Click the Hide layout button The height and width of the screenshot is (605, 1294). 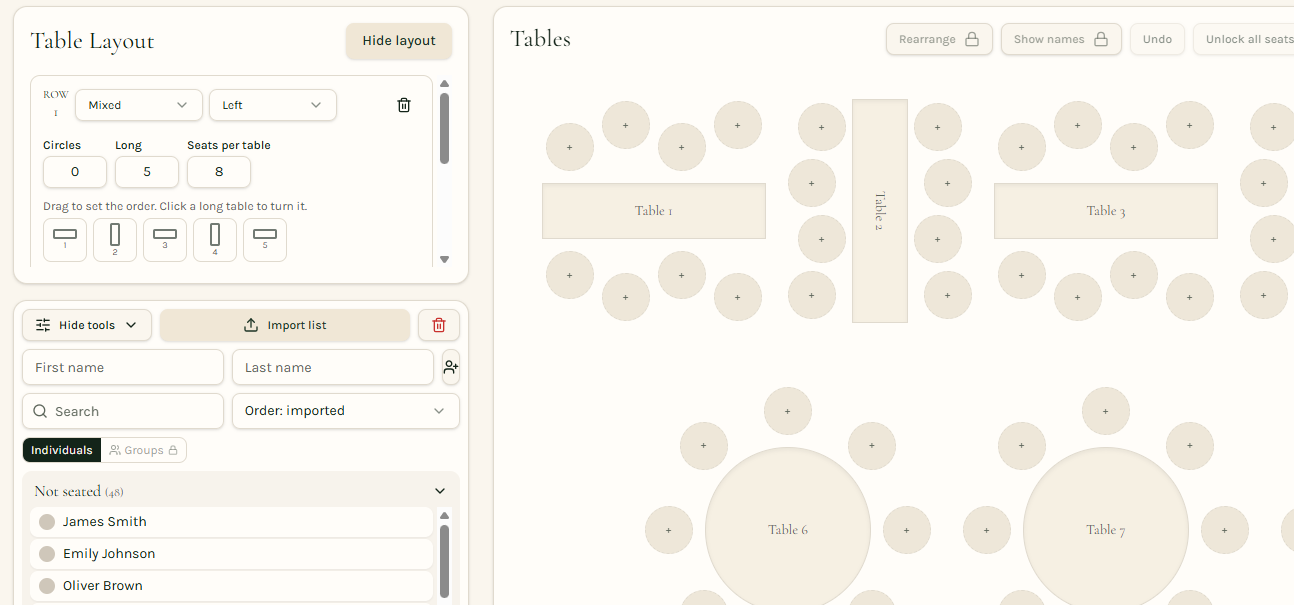click(x=399, y=41)
